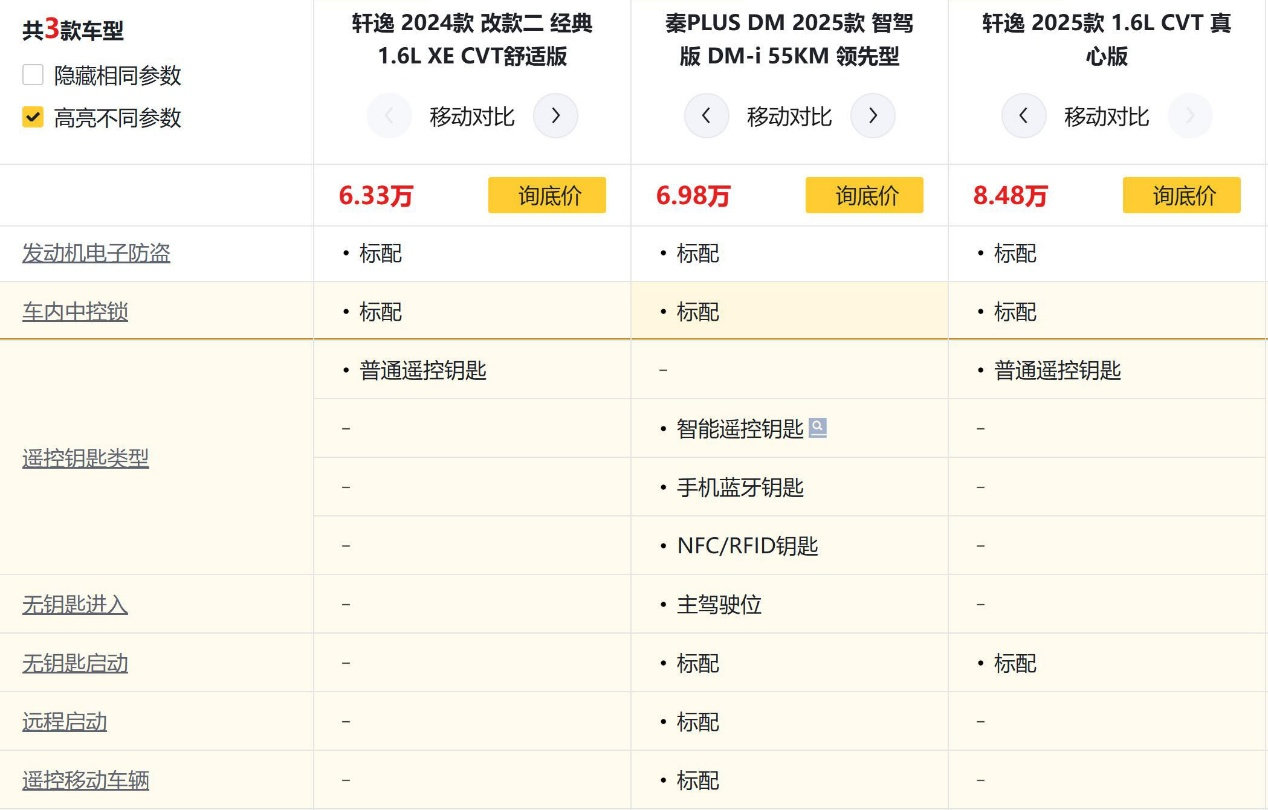
Task: Click disabled left arrow under 轩逸 2024款
Action: pos(390,116)
